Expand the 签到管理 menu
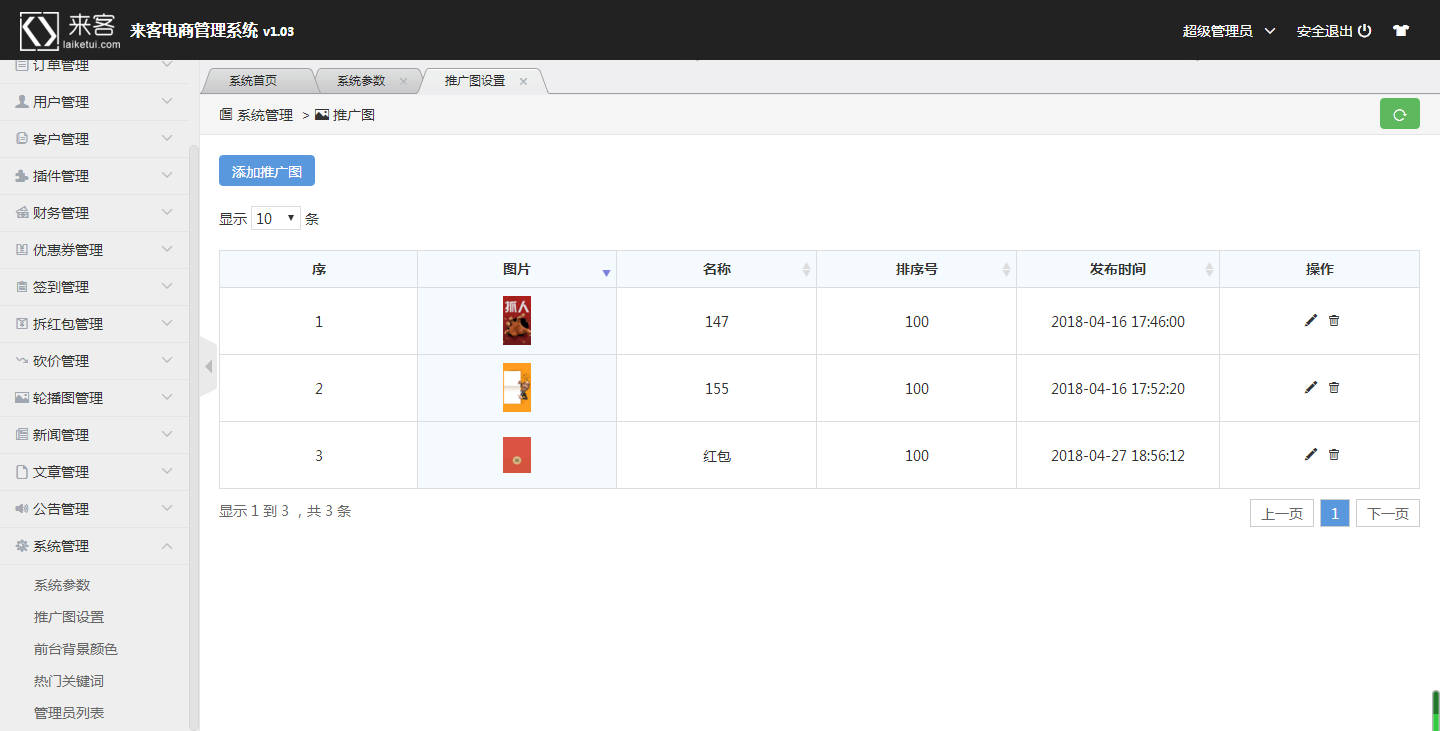 coord(94,287)
